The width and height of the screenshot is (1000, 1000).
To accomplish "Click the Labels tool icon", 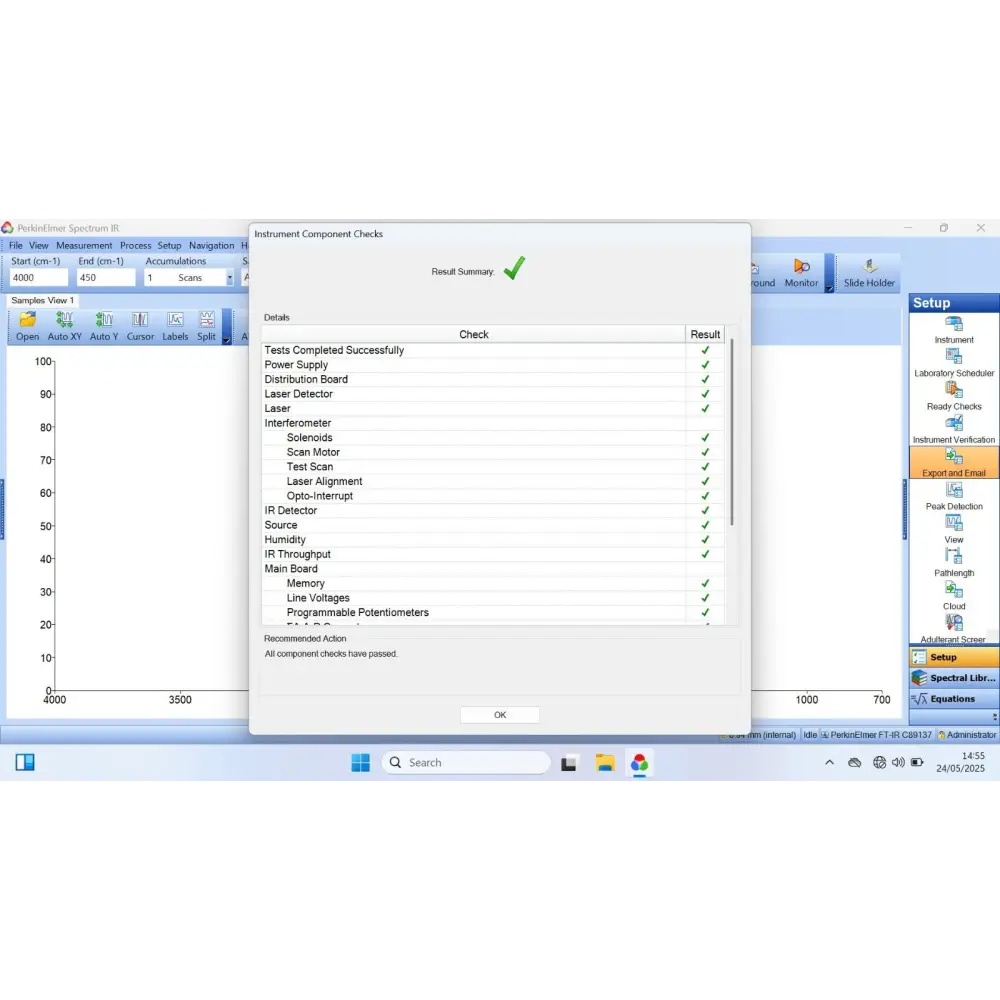I will pyautogui.click(x=175, y=327).
